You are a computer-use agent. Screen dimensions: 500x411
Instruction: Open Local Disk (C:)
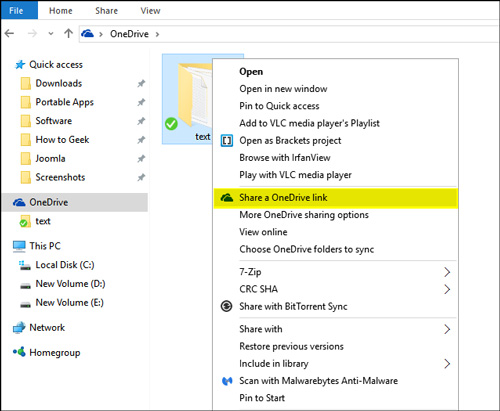(x=65, y=265)
